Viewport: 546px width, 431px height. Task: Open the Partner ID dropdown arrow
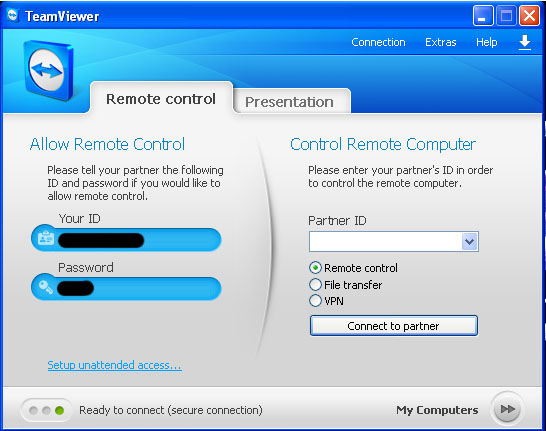(x=470, y=241)
